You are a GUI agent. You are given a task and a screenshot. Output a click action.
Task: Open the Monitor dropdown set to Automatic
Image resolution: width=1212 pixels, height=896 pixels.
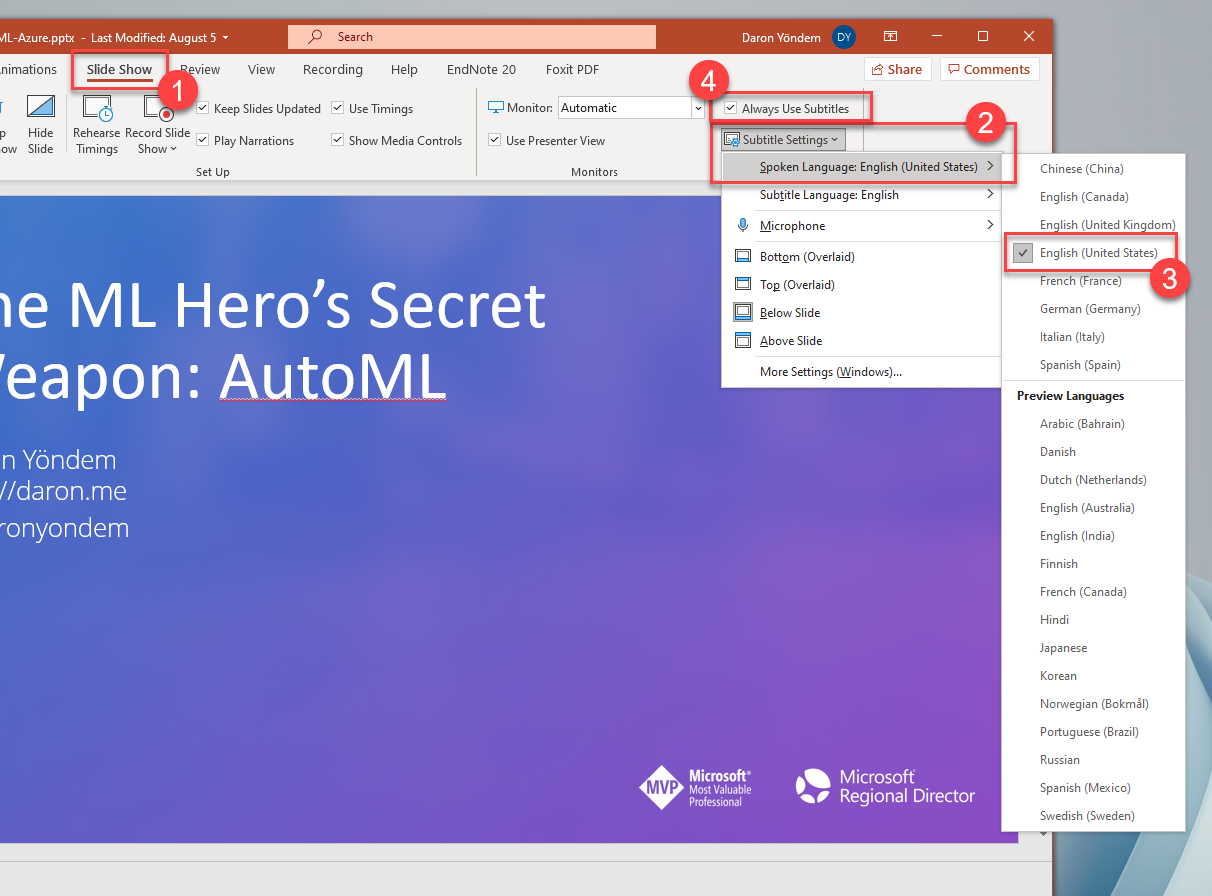click(x=630, y=107)
